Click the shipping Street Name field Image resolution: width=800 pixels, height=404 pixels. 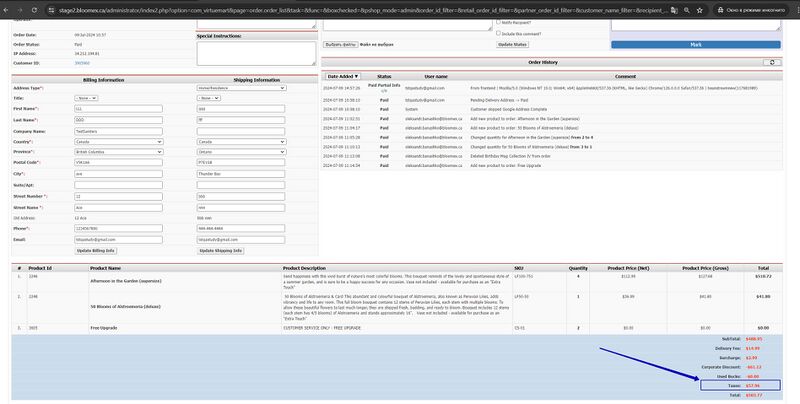click(x=241, y=208)
